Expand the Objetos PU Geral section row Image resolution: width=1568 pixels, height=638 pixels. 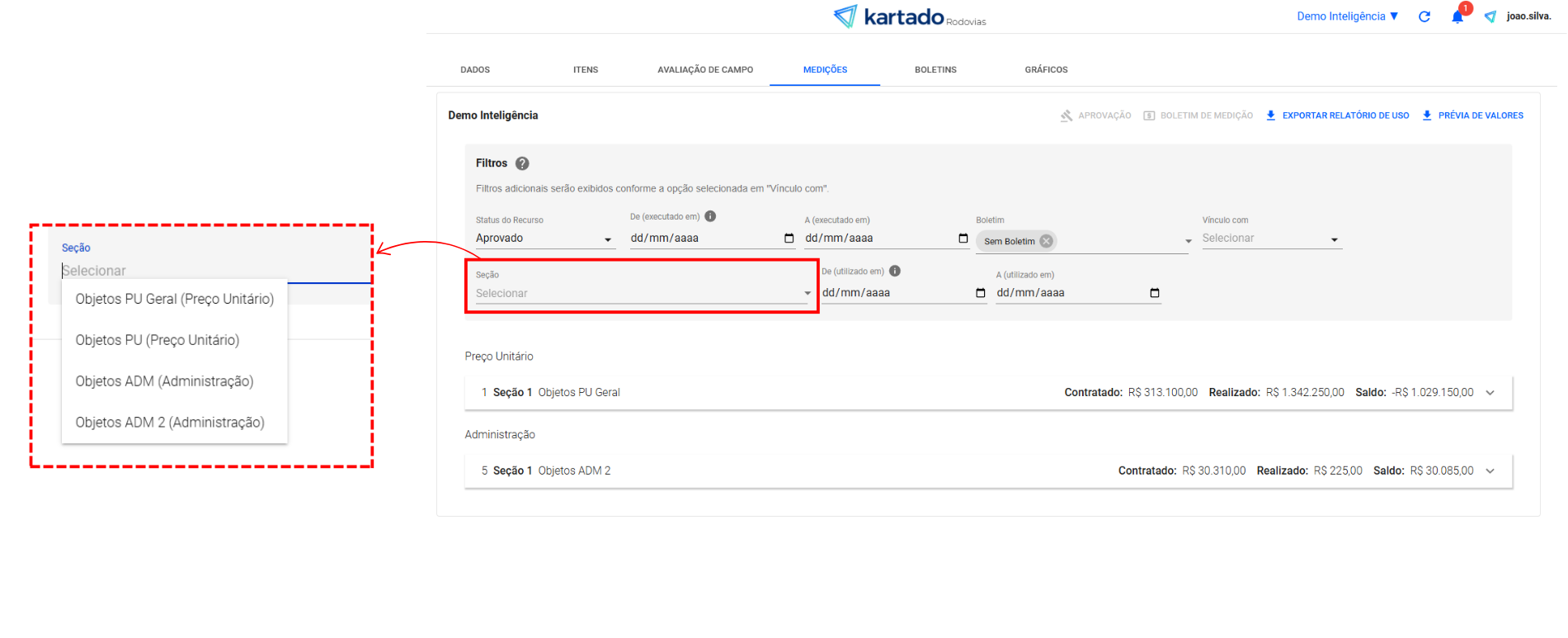[1490, 393]
